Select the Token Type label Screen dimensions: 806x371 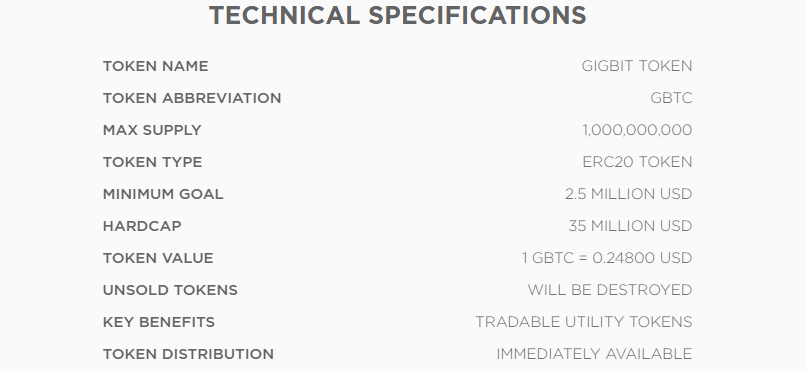coord(152,162)
